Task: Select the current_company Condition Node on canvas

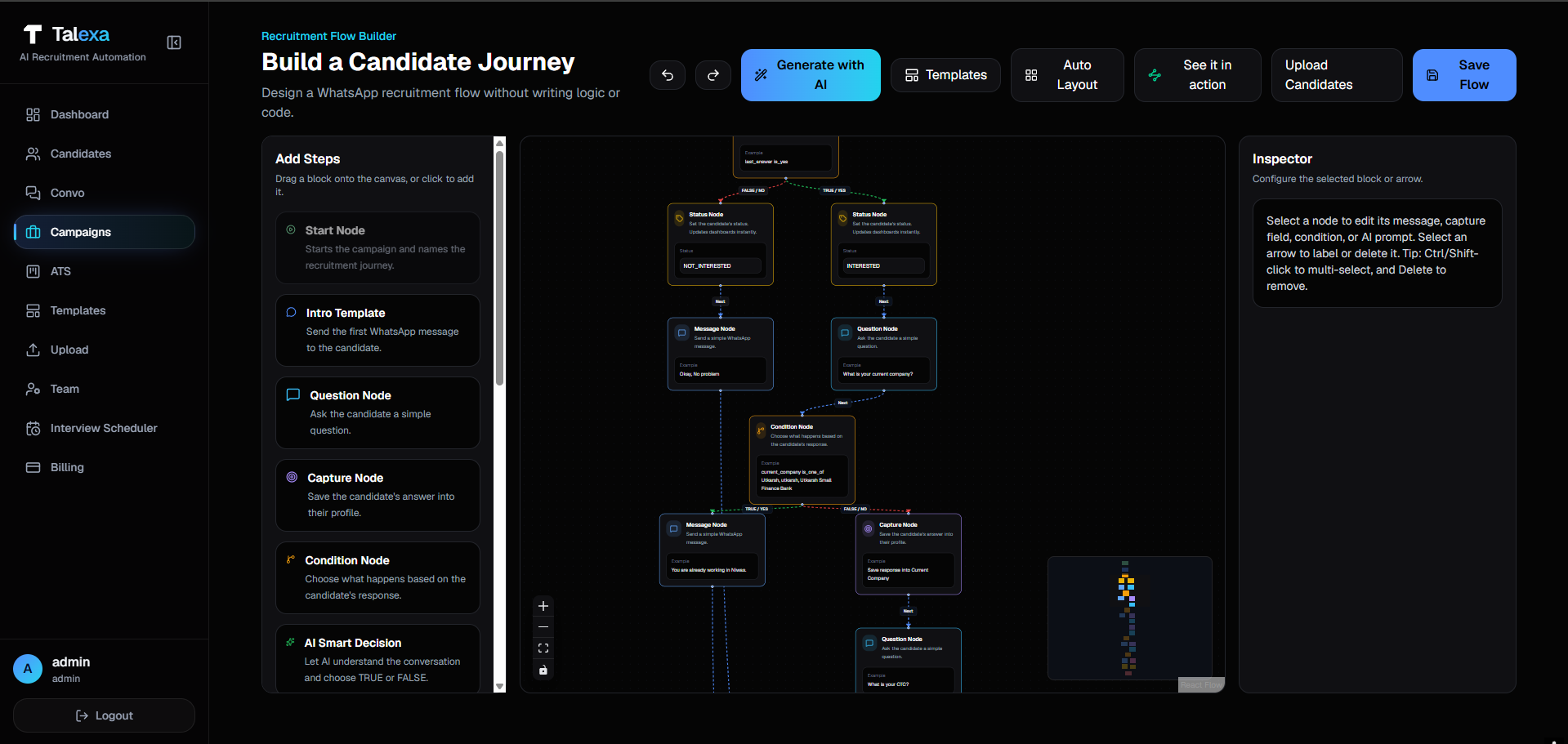Action: pyautogui.click(x=802, y=460)
